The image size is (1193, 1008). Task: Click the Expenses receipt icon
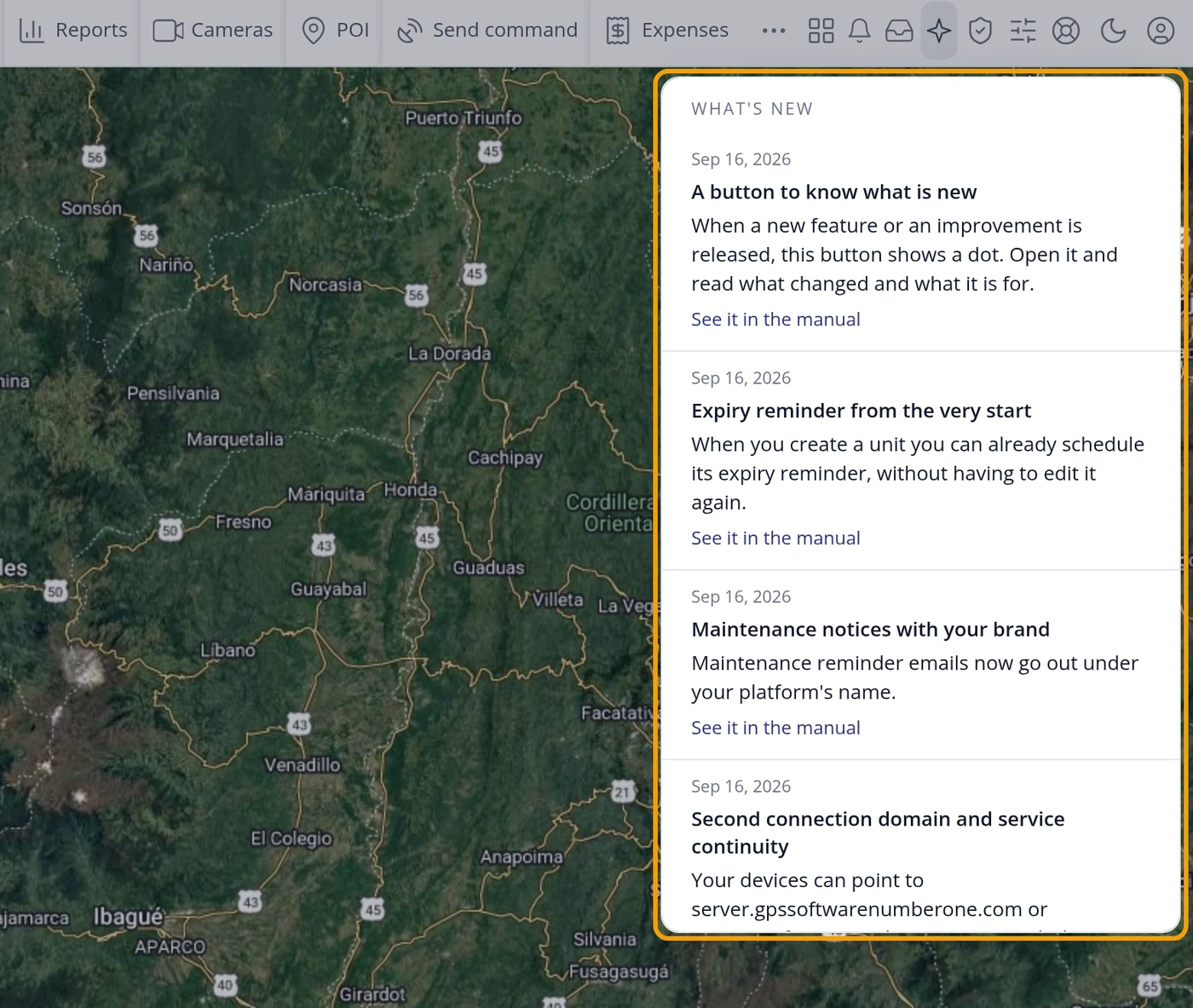click(x=618, y=31)
